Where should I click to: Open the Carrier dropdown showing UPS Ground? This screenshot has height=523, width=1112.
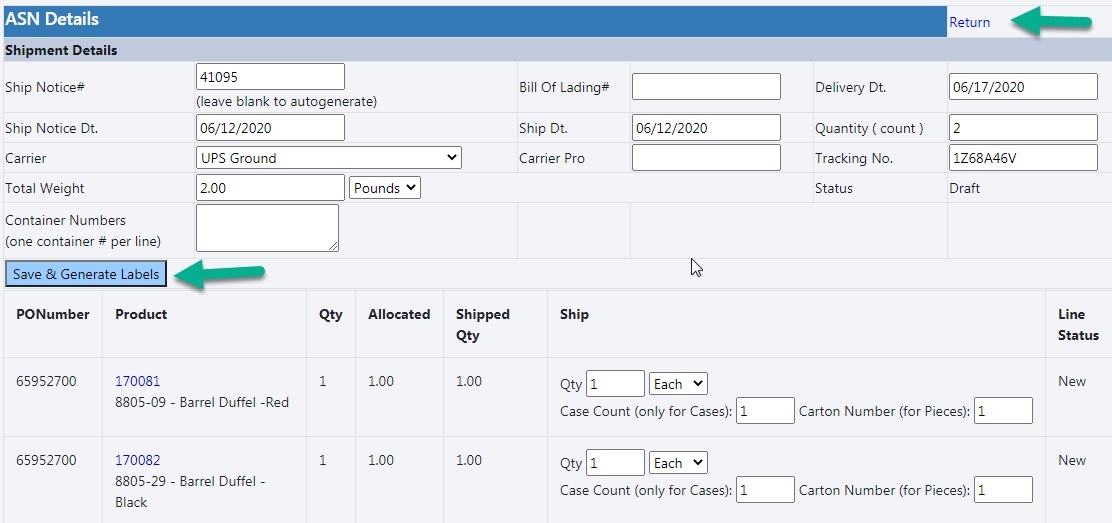click(329, 158)
